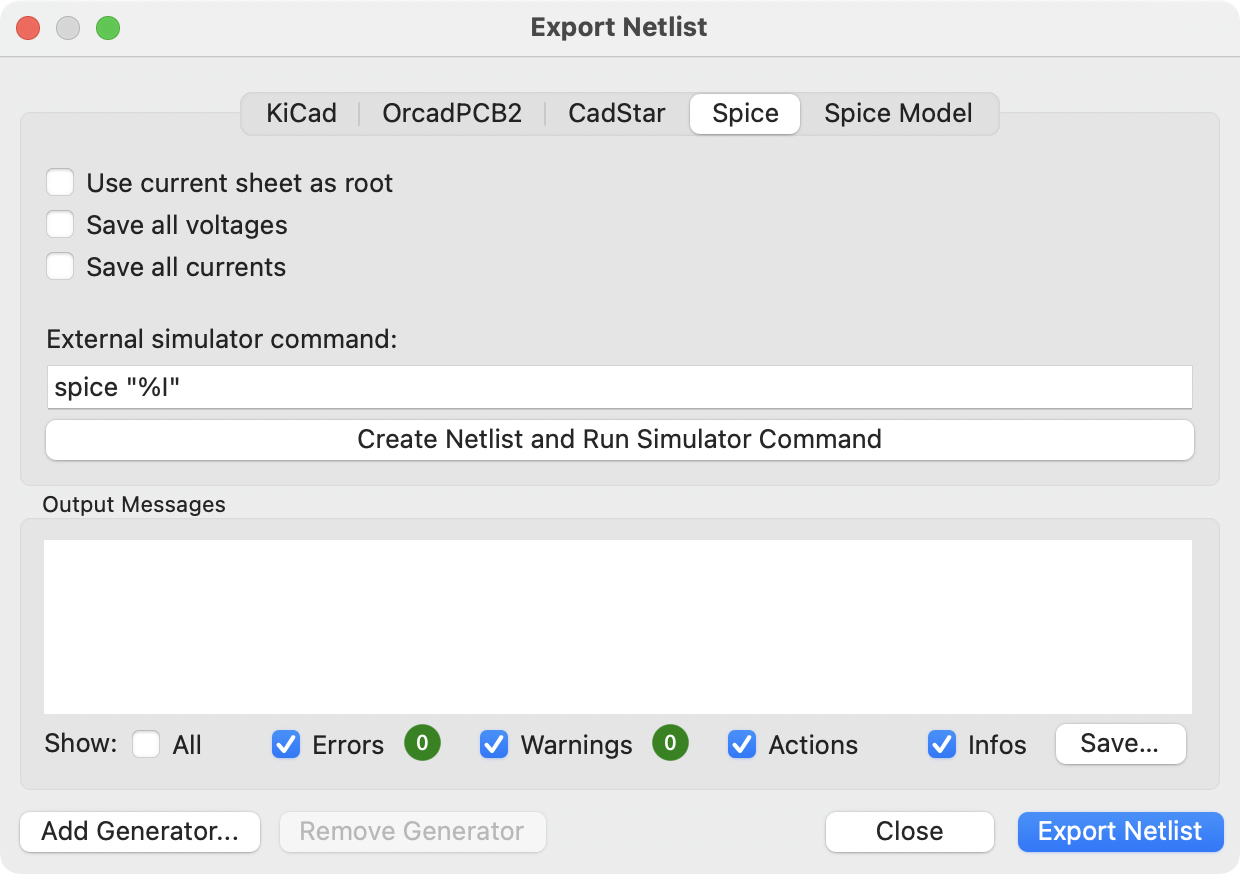Click the Errors count badge
The width and height of the screenshot is (1240, 874).
[422, 744]
